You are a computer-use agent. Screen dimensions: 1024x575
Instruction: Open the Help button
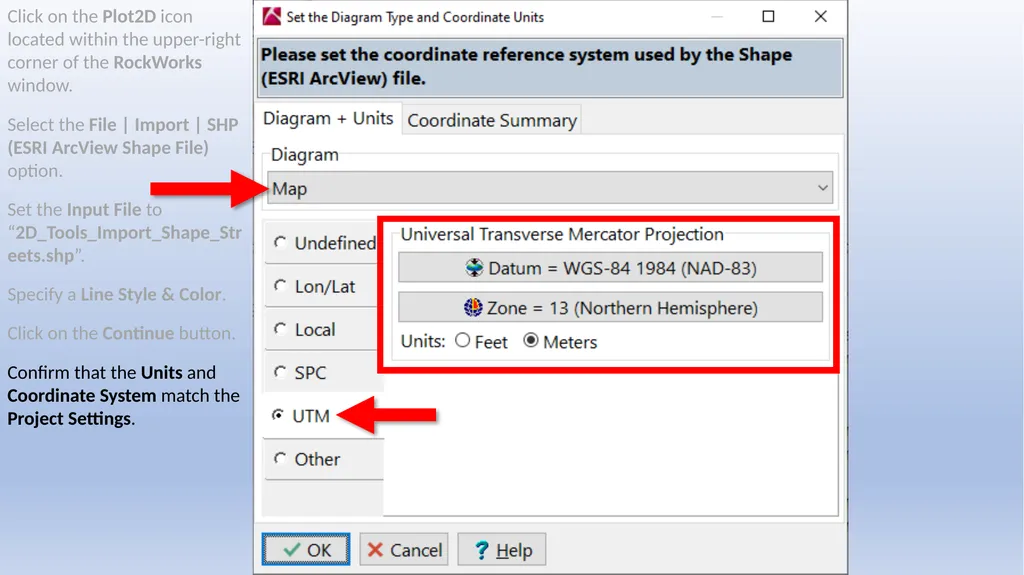[x=502, y=550]
